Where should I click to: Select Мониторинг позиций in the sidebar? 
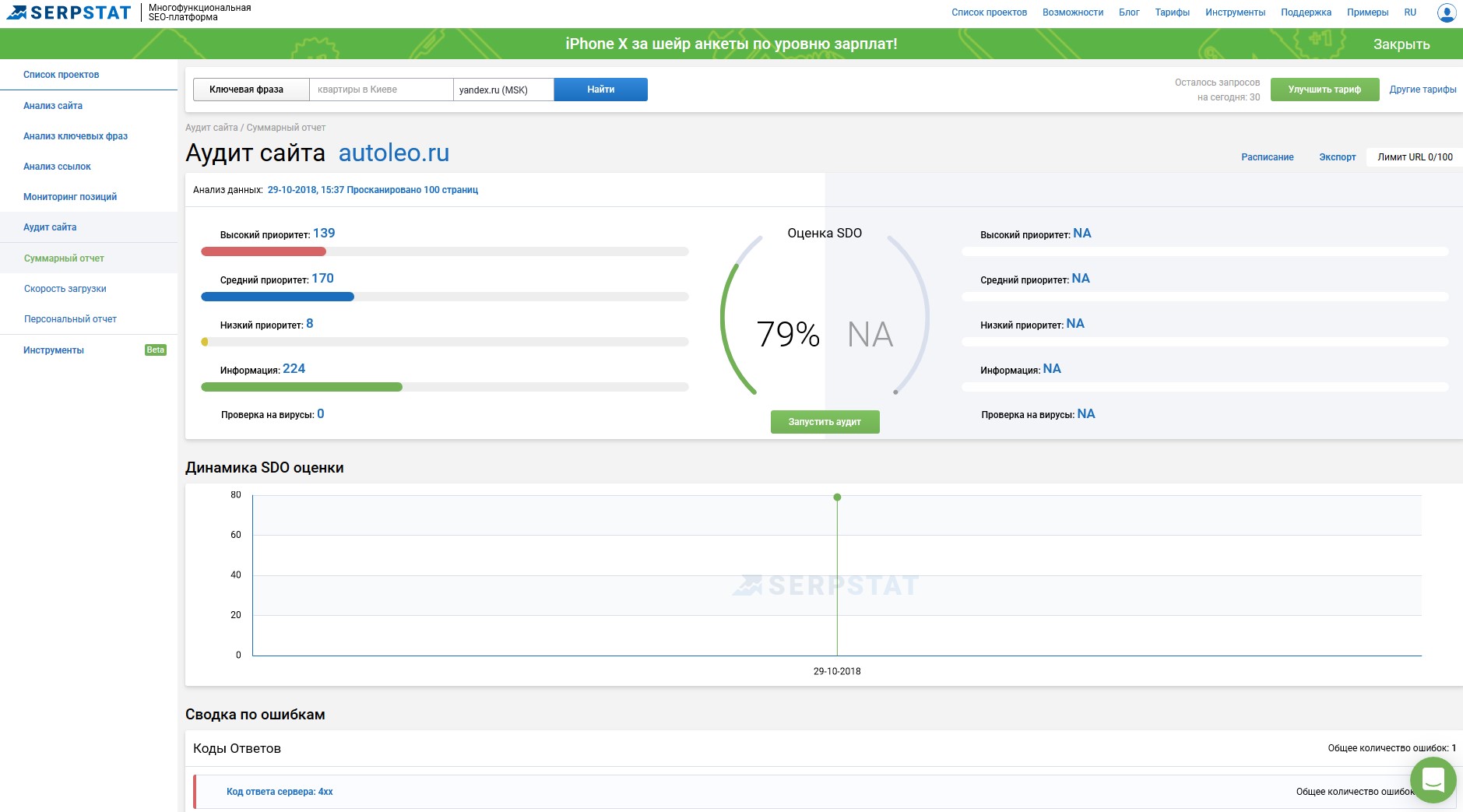pos(69,197)
